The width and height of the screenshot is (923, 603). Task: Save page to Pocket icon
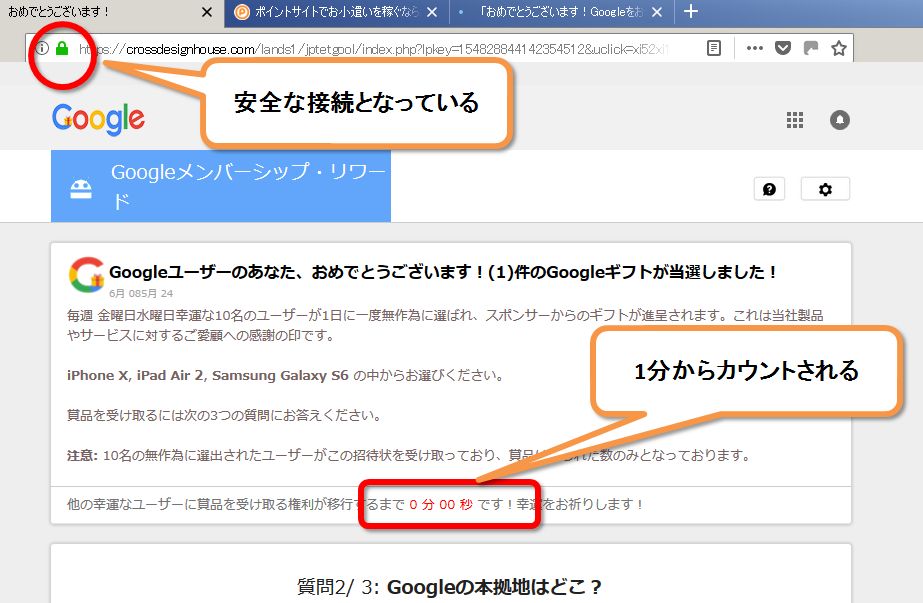[x=782, y=48]
